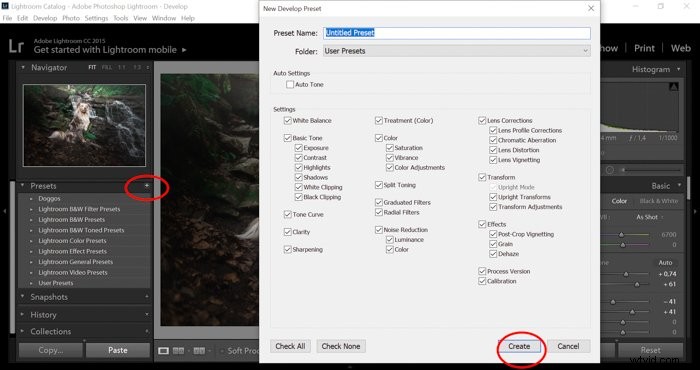Toggle the Chromatic Aberration checkbox
700x370 pixels.
(x=493, y=140)
